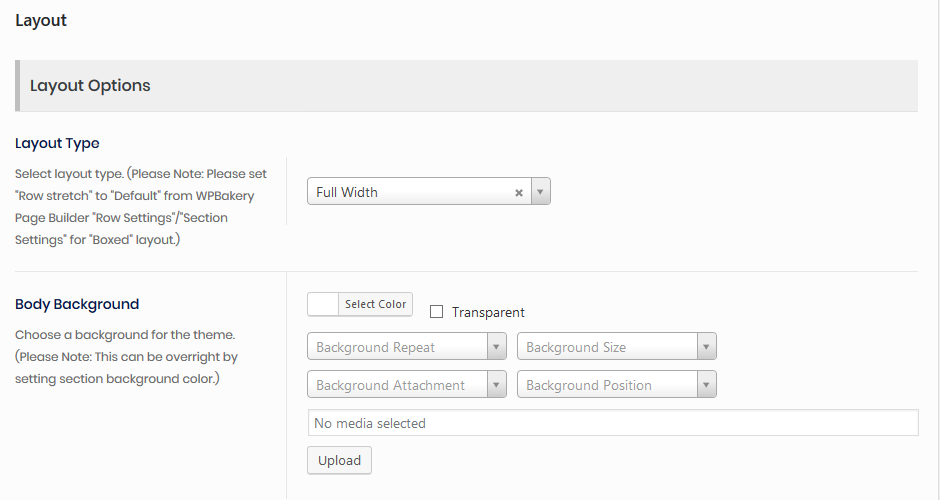Click the Background Attachment dropdown arrow
940x500 pixels.
pyautogui.click(x=497, y=385)
